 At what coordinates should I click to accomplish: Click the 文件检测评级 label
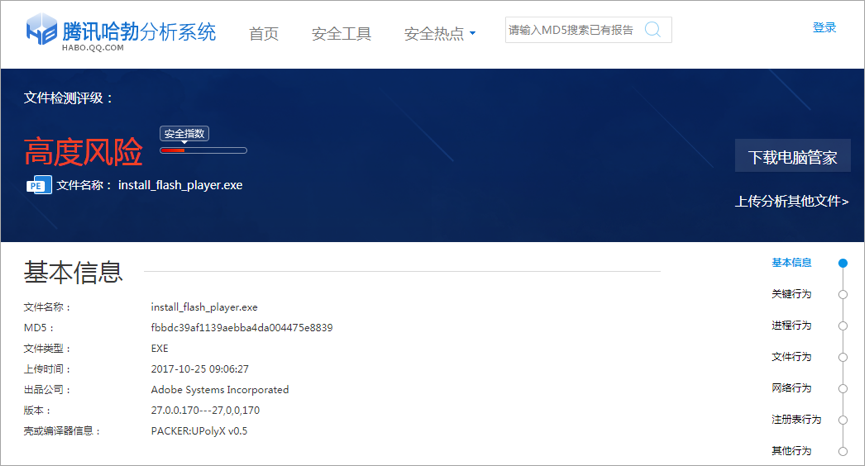pos(67,98)
